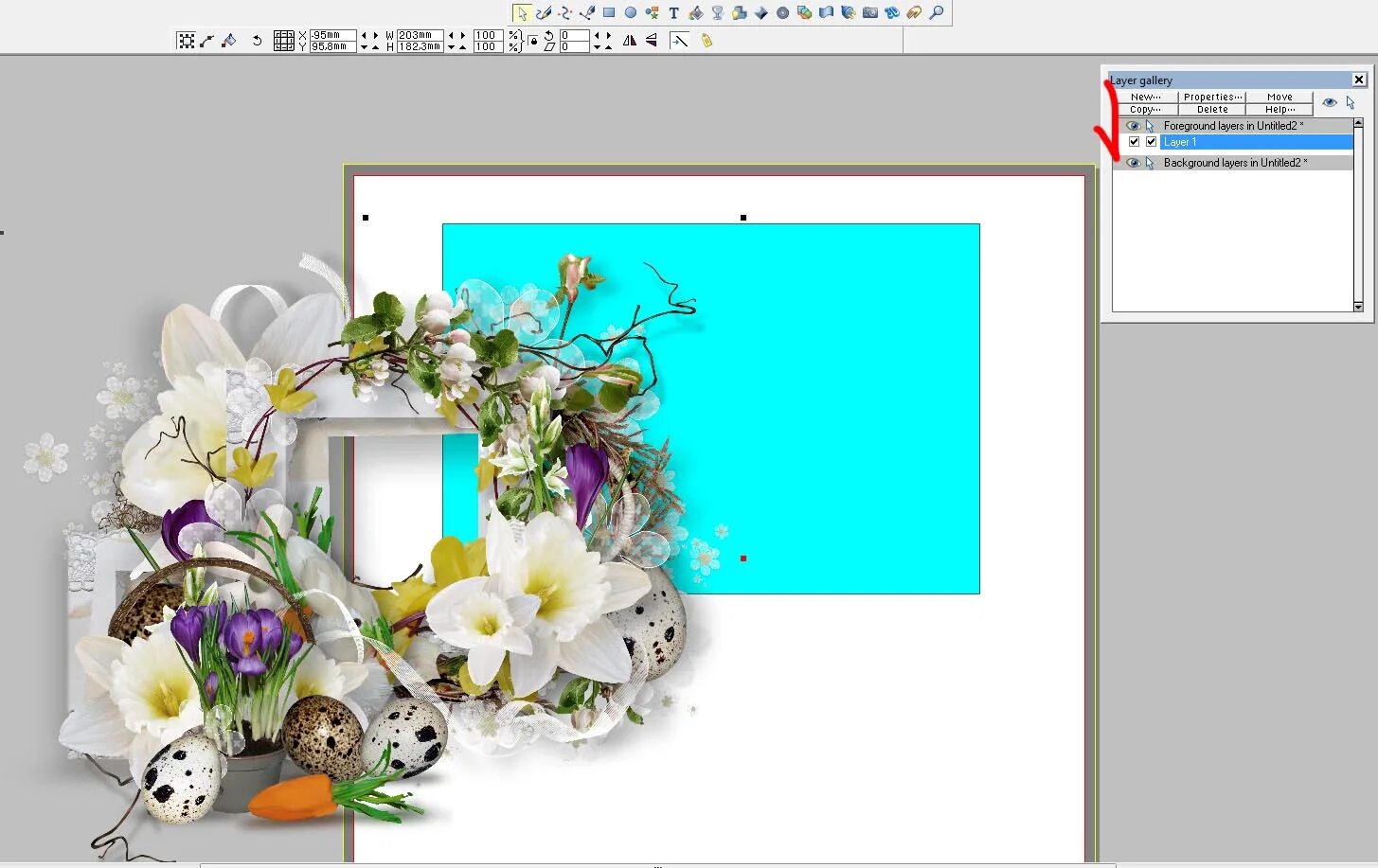The height and width of the screenshot is (868, 1378).
Task: Select the Selector arrow tool
Action: pyautogui.click(x=522, y=13)
